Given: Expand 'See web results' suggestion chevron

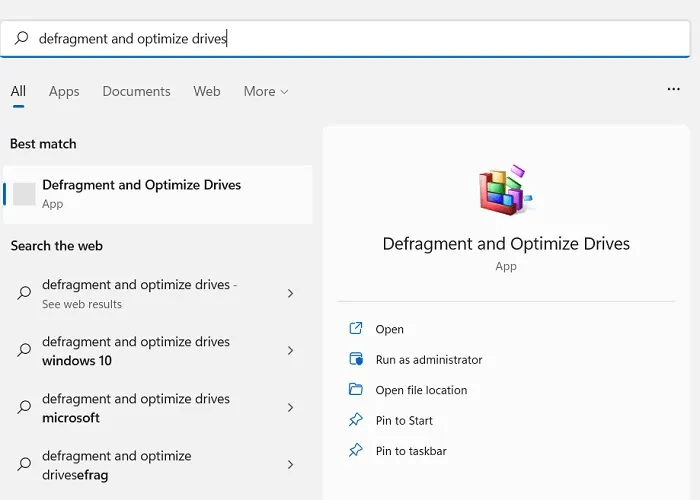Looking at the screenshot, I should [290, 294].
